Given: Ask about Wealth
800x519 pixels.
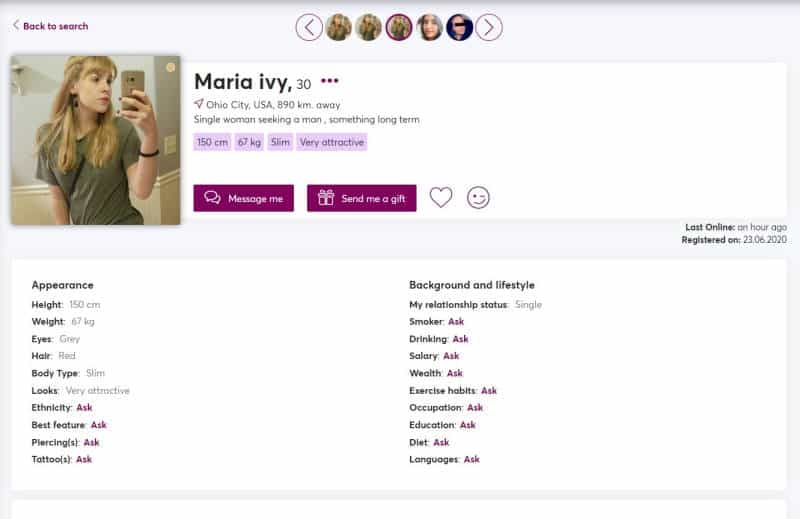Looking at the screenshot, I should point(455,373).
